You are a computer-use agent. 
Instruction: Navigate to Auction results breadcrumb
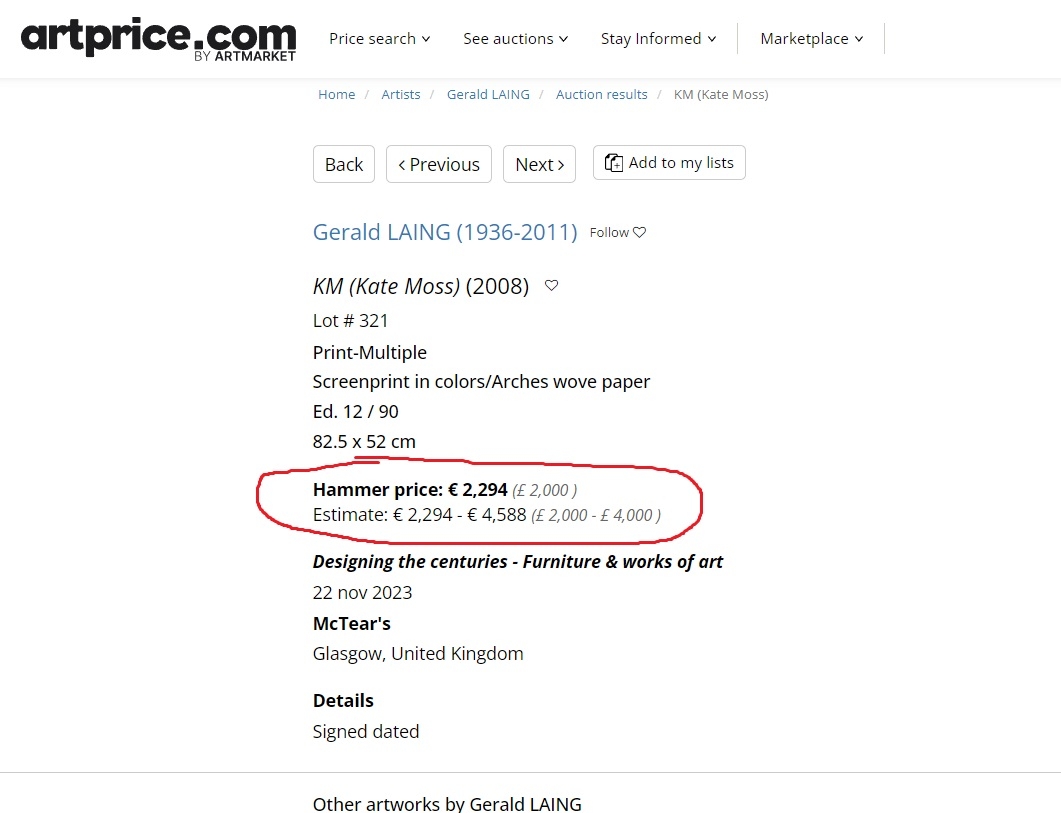tap(602, 95)
